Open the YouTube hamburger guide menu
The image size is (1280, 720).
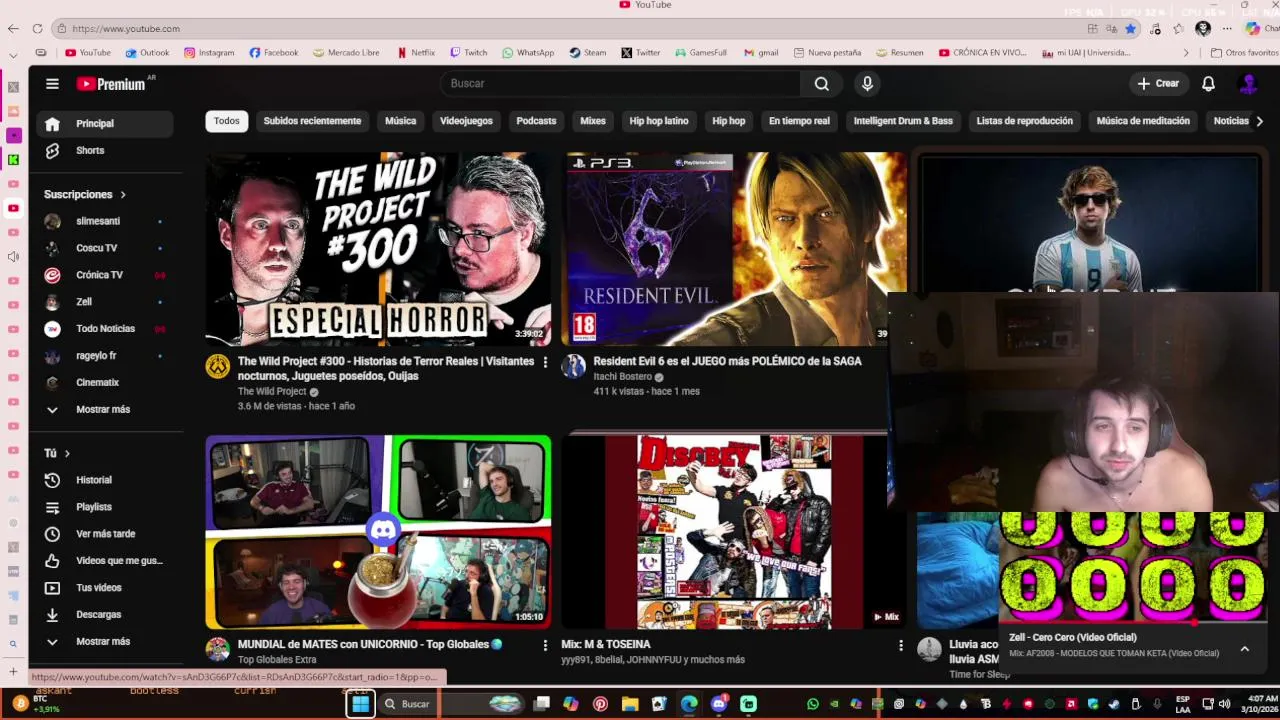pos(52,84)
